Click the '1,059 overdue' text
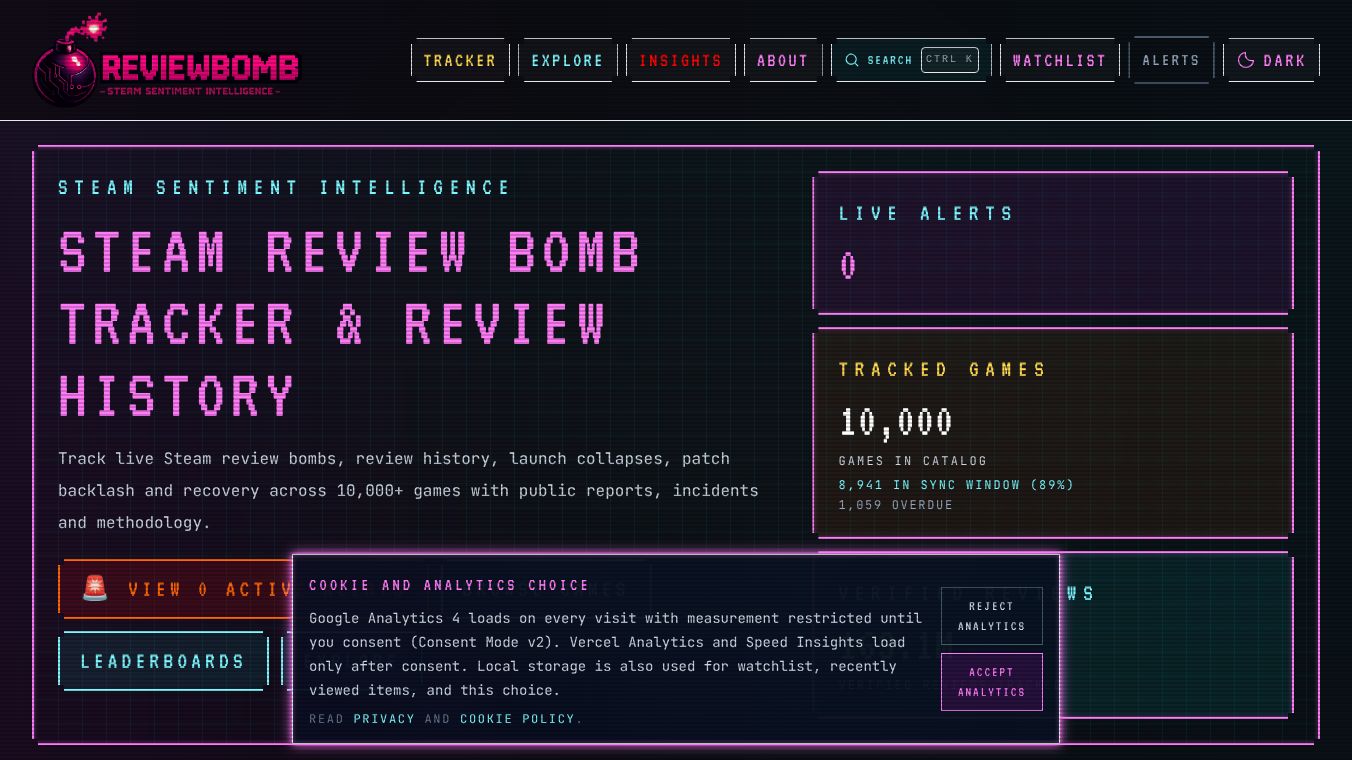The height and width of the screenshot is (760, 1352). click(896, 504)
